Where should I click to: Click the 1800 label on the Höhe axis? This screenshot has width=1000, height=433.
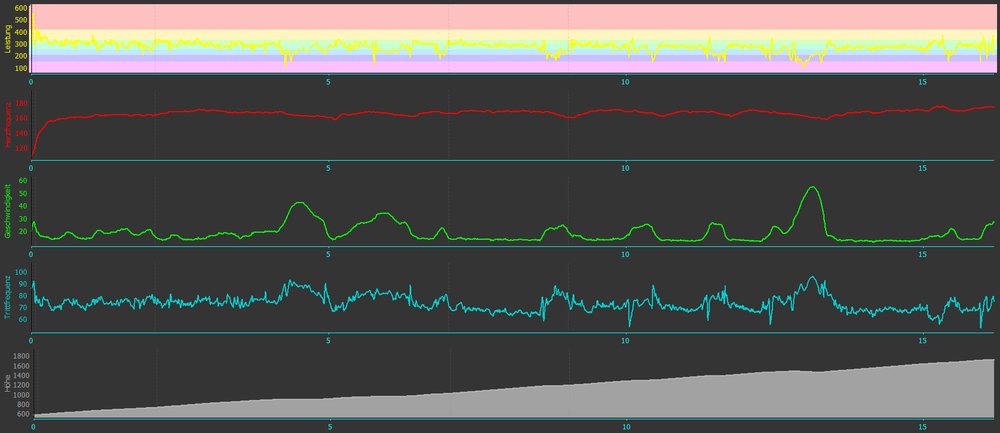(19, 355)
